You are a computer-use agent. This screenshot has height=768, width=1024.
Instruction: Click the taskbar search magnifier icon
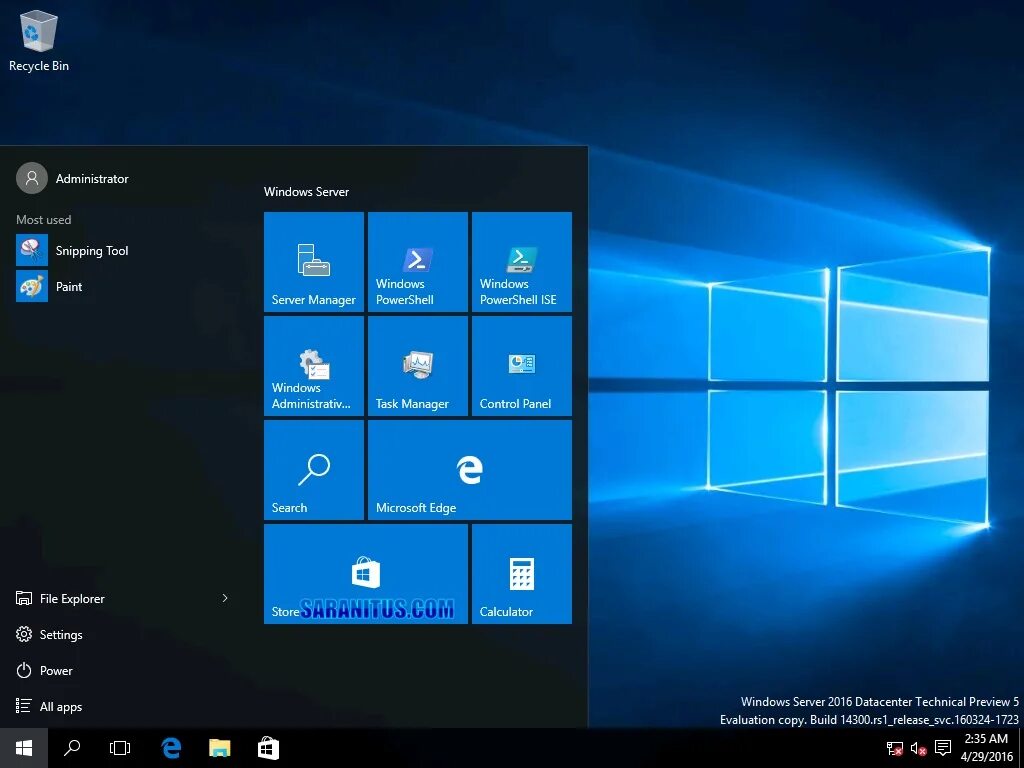72,748
